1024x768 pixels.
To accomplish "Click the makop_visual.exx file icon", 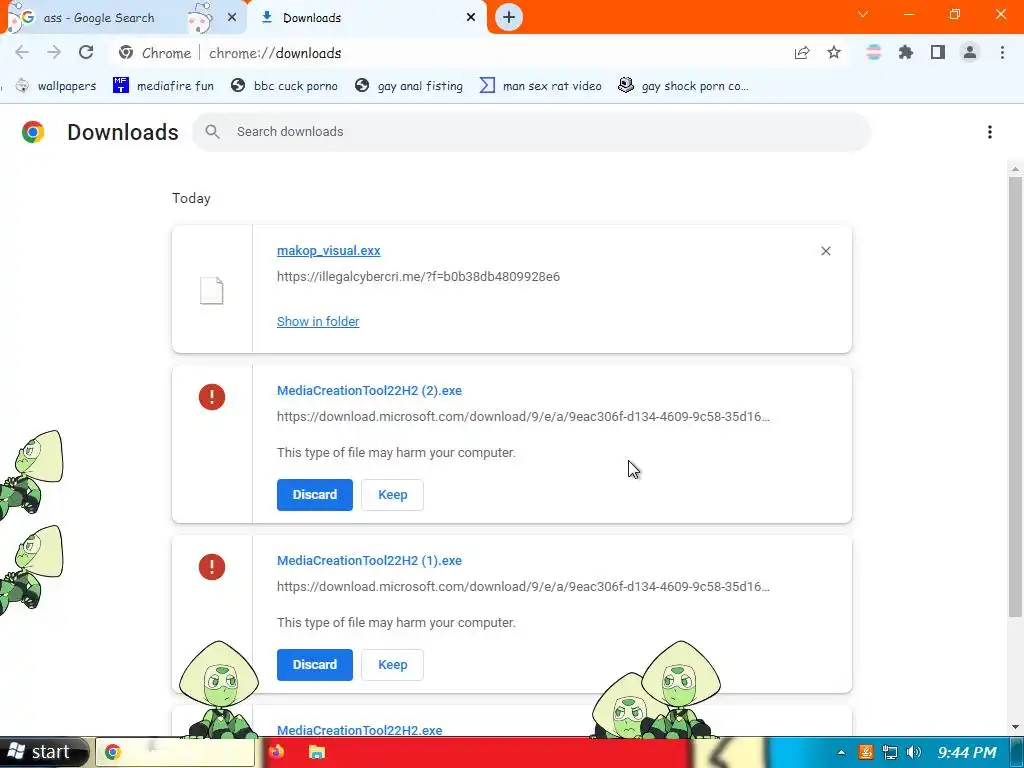I will point(212,291).
